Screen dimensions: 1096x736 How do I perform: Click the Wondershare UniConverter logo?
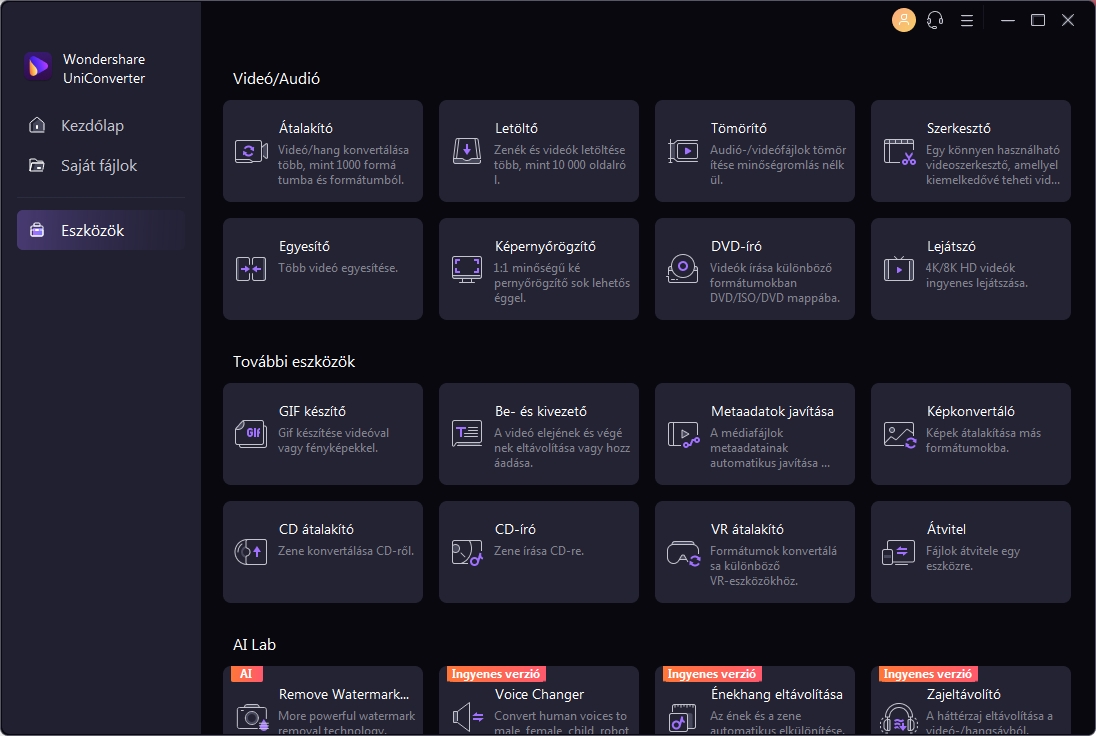point(38,67)
